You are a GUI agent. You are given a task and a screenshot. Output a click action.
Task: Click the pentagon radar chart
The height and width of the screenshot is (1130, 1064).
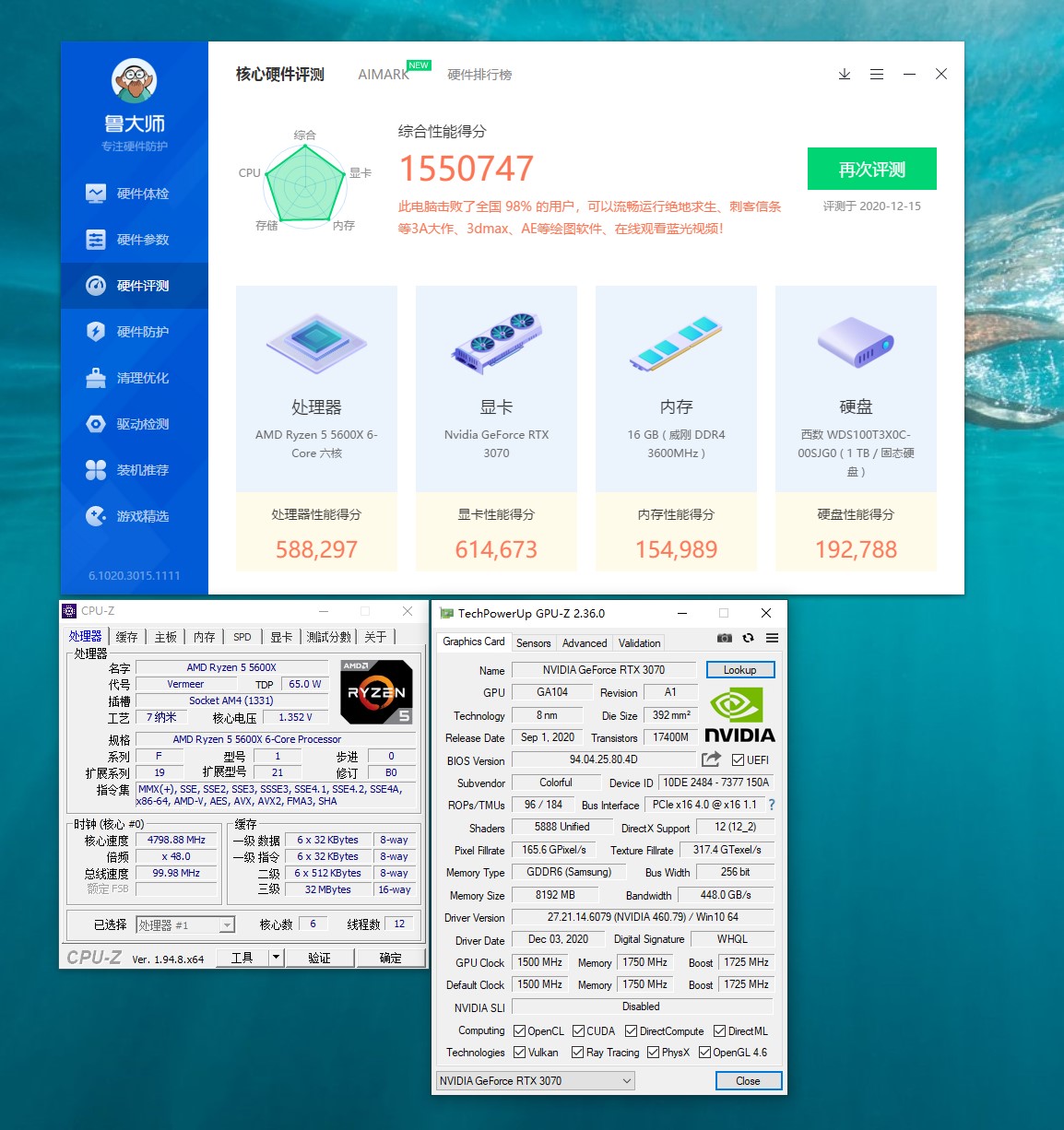305,182
